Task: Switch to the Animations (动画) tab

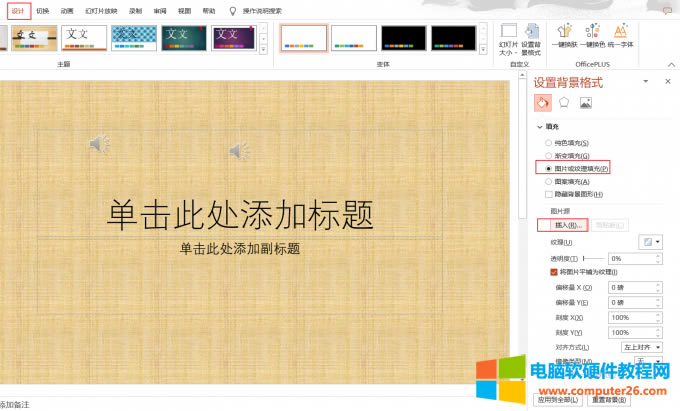Action: point(67,11)
